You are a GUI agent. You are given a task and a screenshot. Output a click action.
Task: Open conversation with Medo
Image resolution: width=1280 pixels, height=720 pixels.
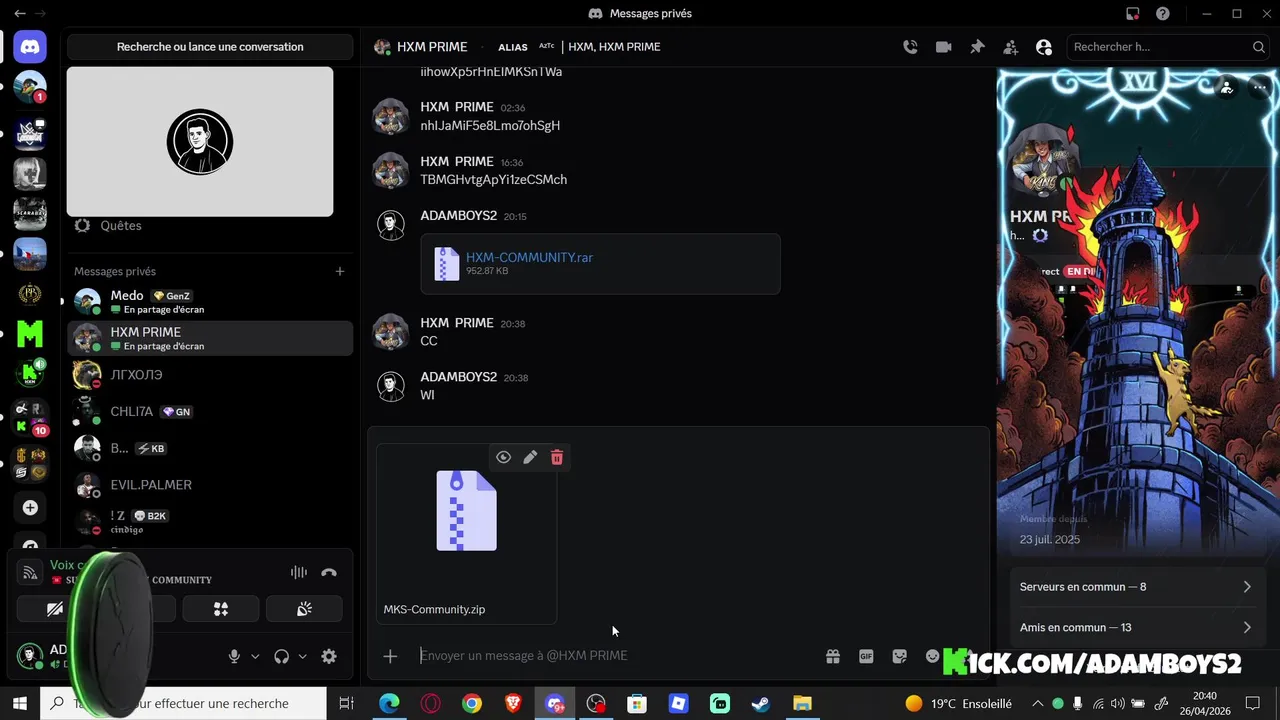click(x=210, y=301)
